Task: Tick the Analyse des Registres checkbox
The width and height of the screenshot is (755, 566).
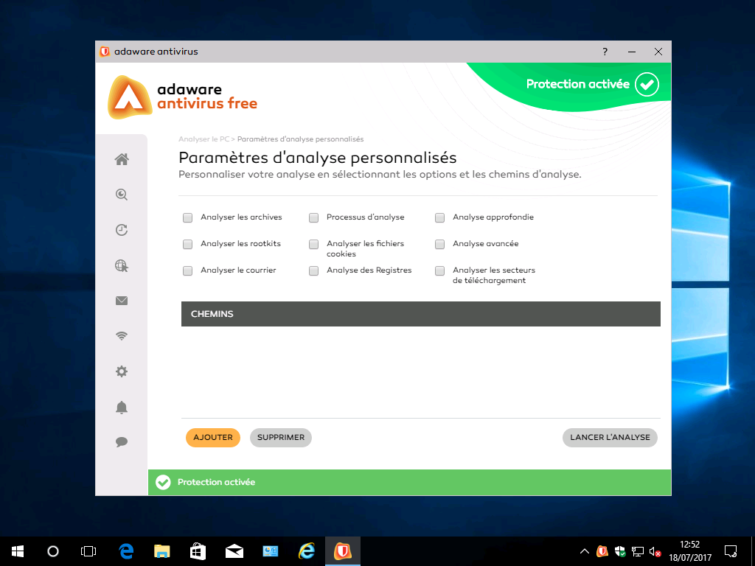Action: click(314, 271)
